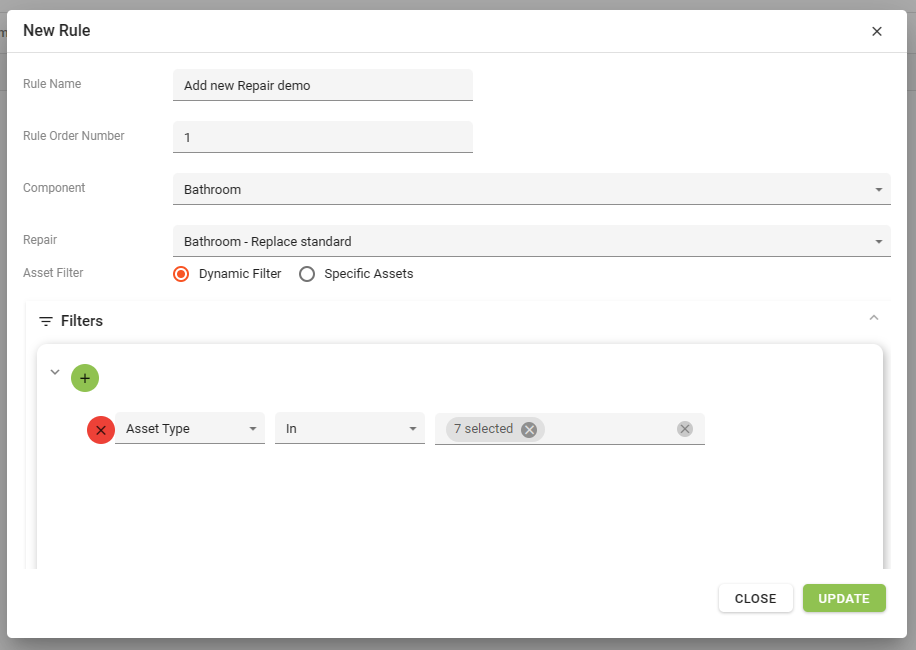Open the 'In' operator dropdown
The image size is (916, 650).
point(350,429)
